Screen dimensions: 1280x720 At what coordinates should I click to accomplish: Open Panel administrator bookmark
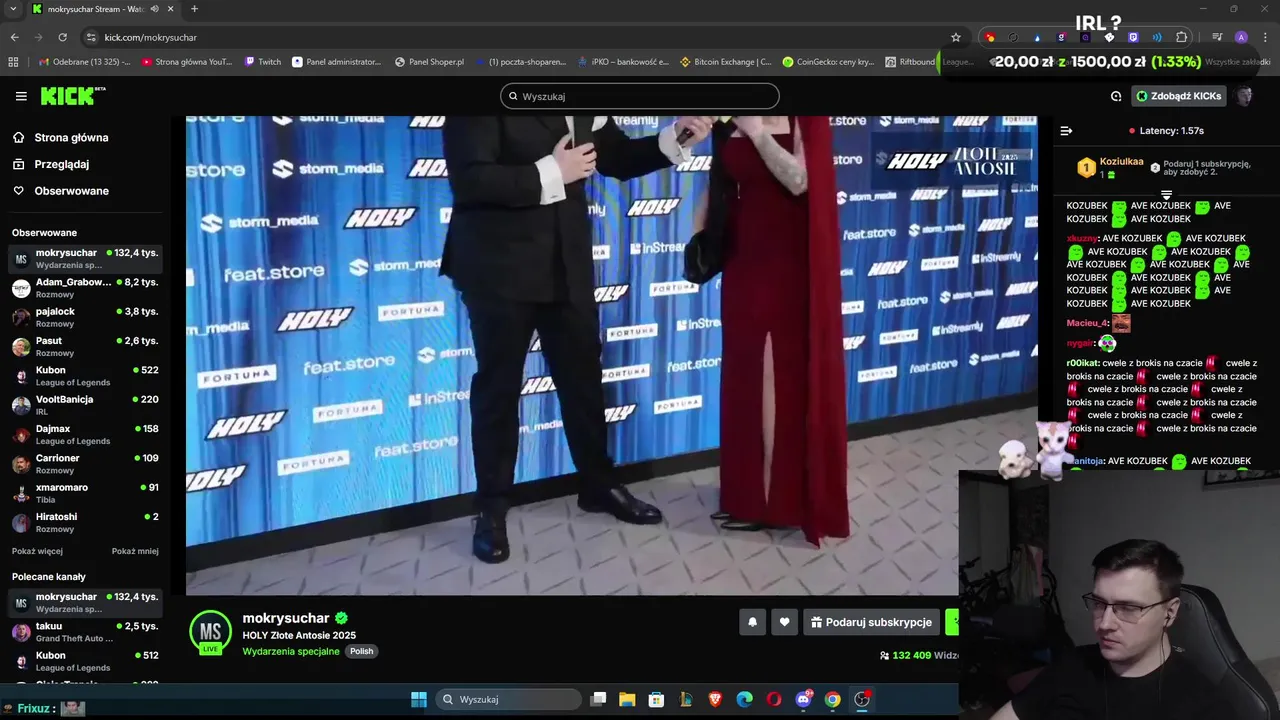point(336,62)
